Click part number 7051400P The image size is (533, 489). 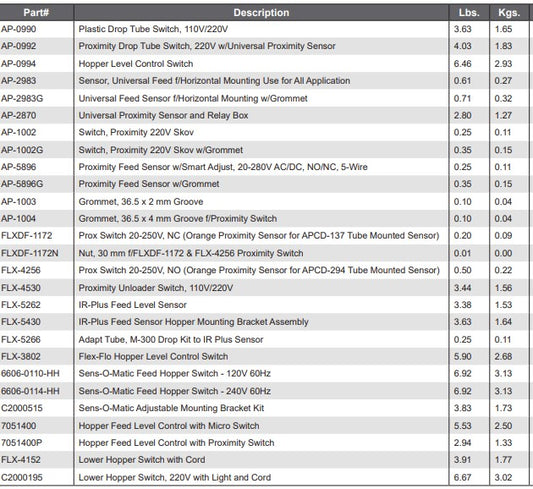(x=22, y=443)
